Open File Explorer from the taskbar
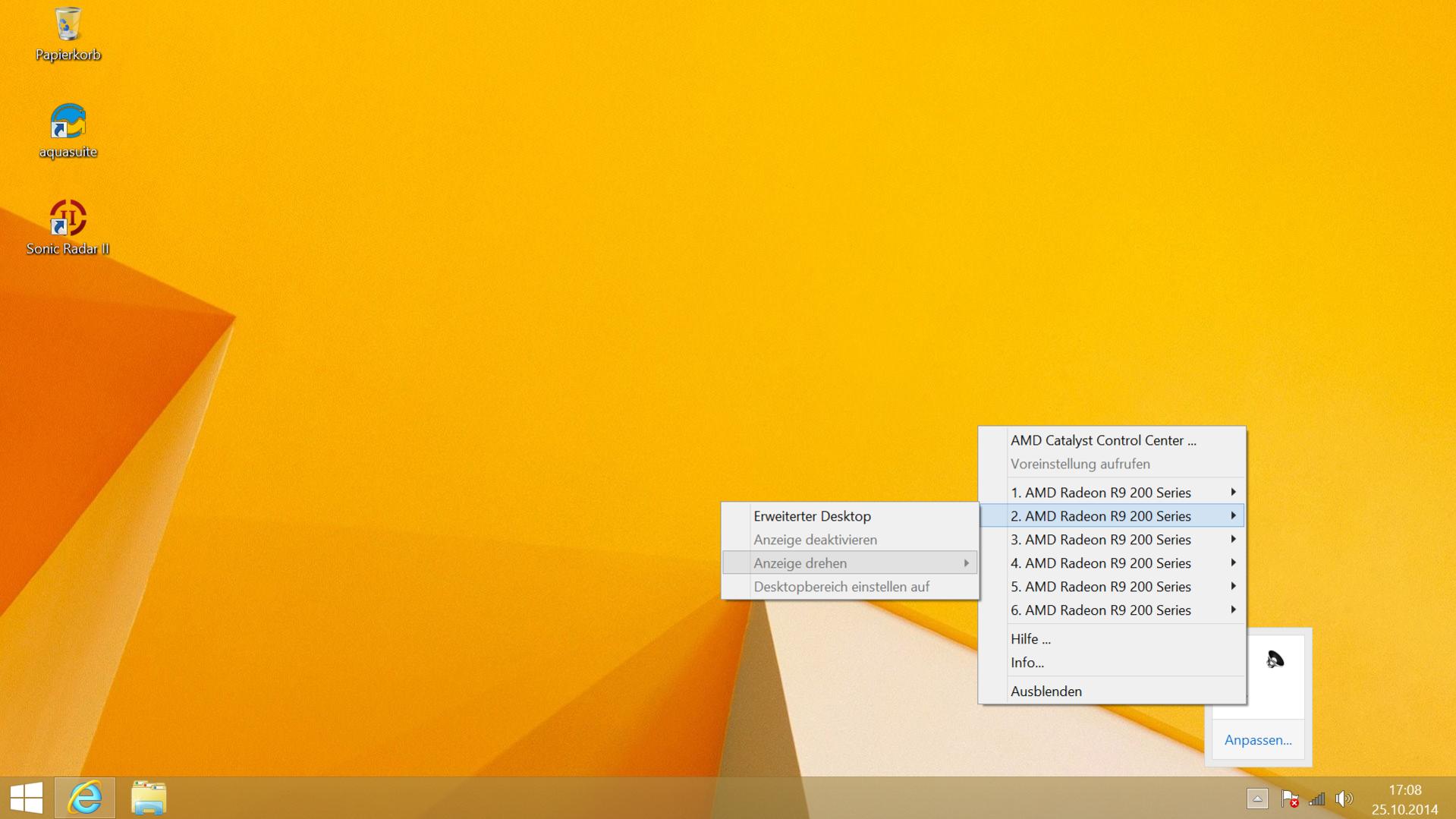The width and height of the screenshot is (1456, 819). pos(149,798)
